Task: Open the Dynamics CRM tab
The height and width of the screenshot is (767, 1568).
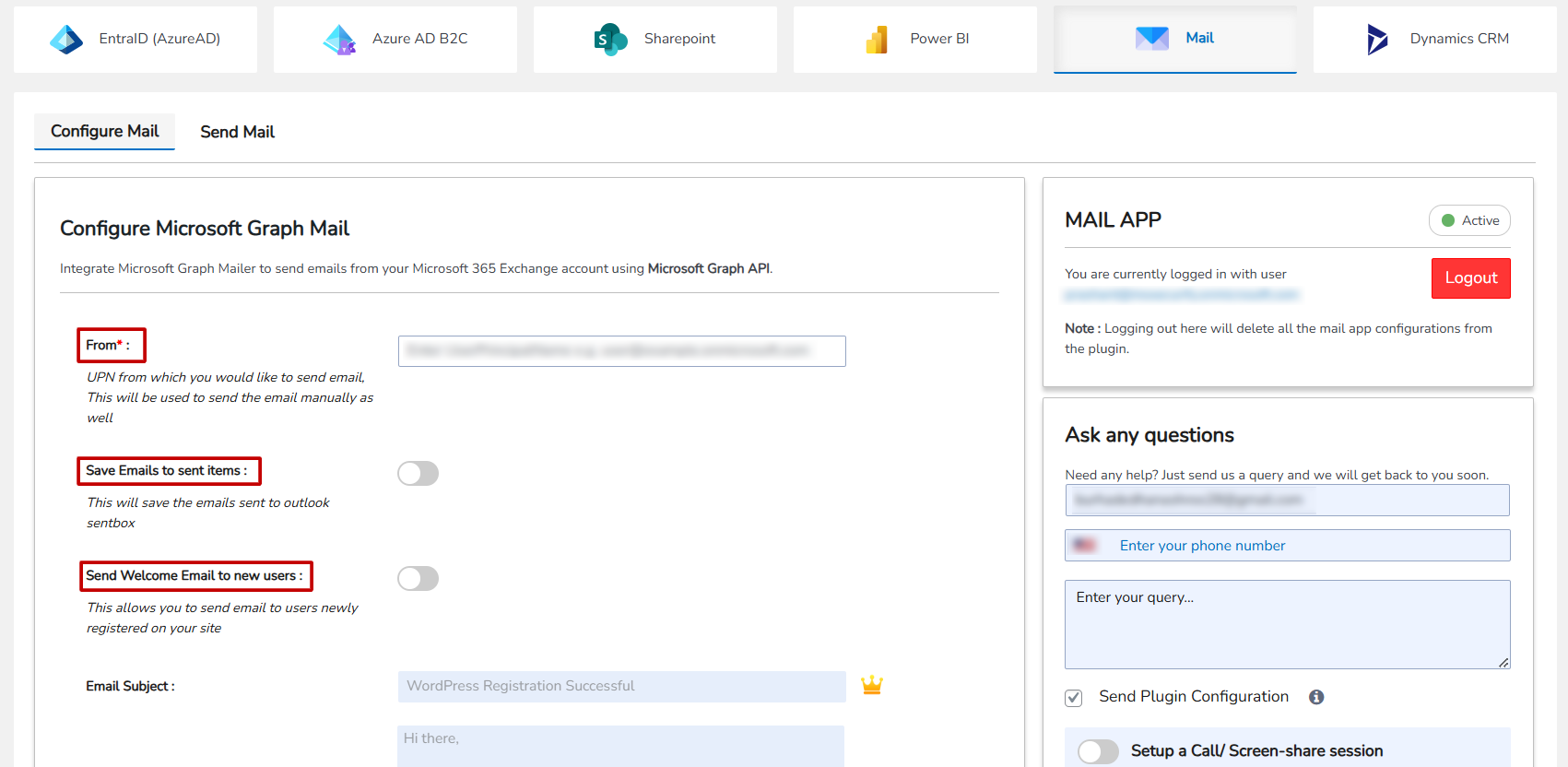Action: 1435,39
